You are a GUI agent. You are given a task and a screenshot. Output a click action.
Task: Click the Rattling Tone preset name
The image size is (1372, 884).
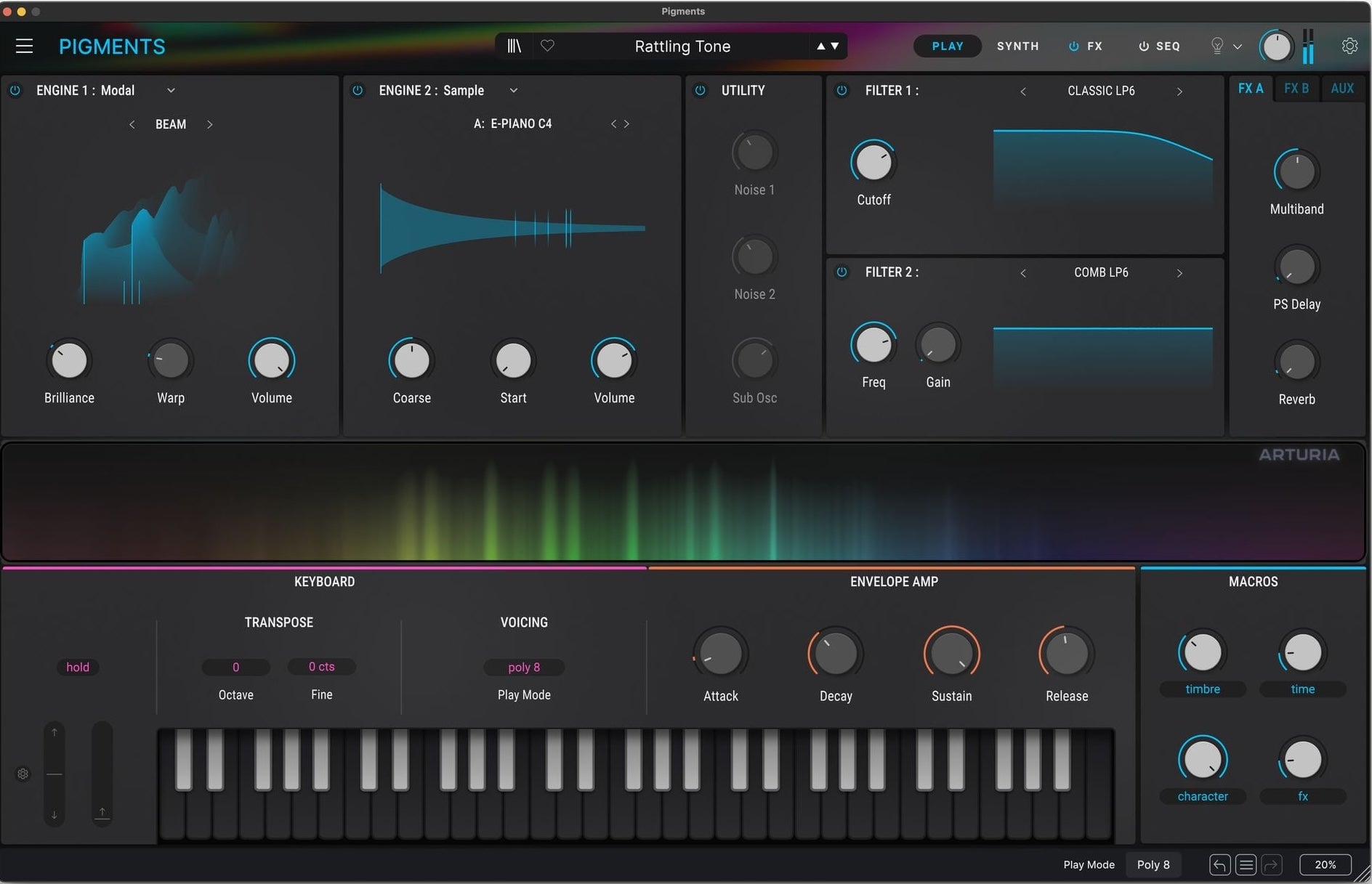[x=682, y=46]
